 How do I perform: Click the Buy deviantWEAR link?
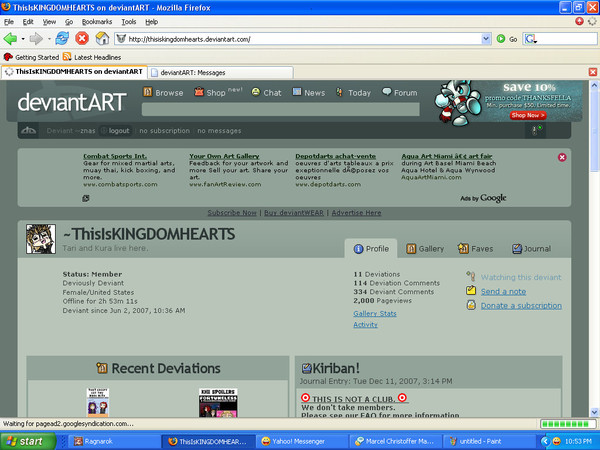coord(294,213)
